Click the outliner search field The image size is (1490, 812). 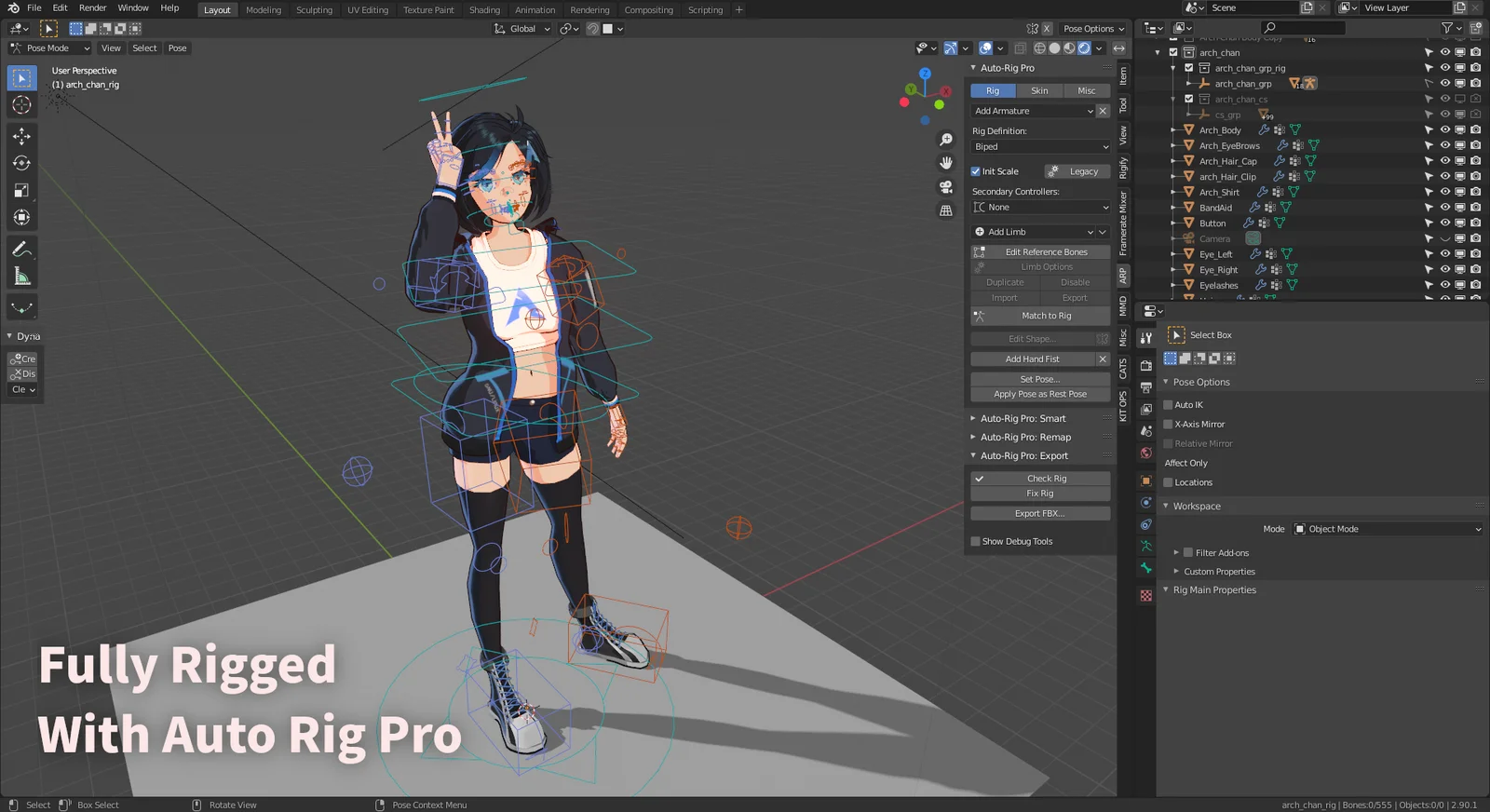click(x=1303, y=28)
